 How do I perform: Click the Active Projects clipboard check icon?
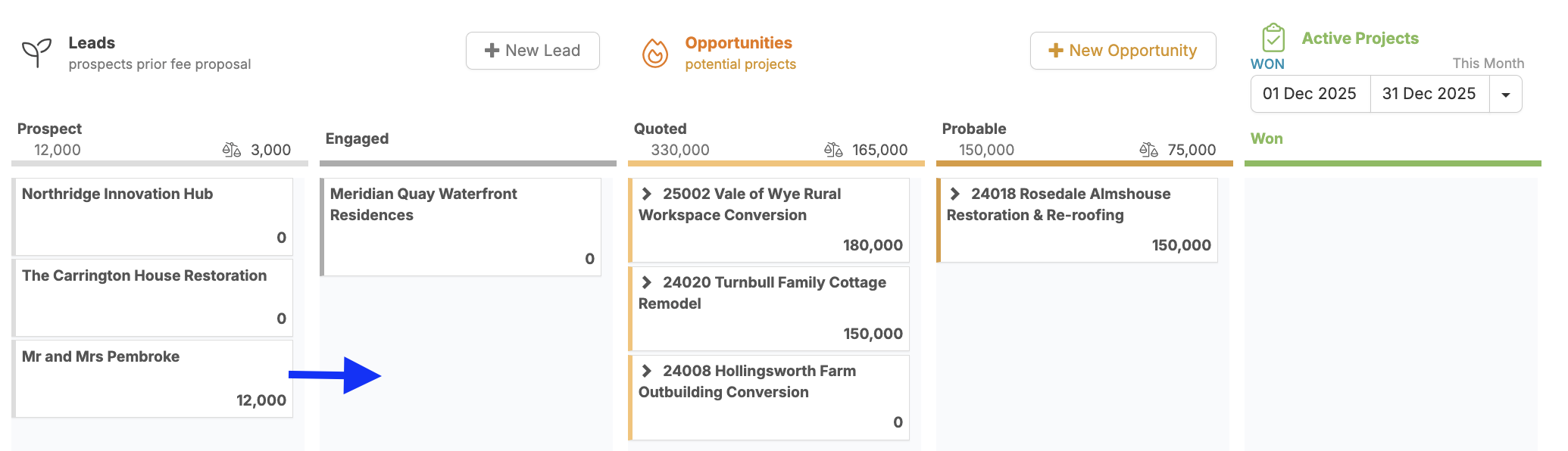[1273, 38]
